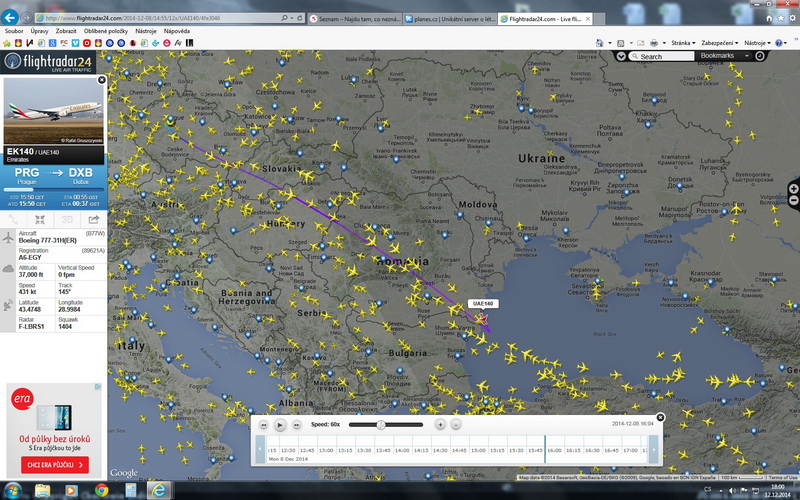The width and height of the screenshot is (800, 500).
Task: Click the favorites star icon in bookmarks bar
Action: pos(7,43)
